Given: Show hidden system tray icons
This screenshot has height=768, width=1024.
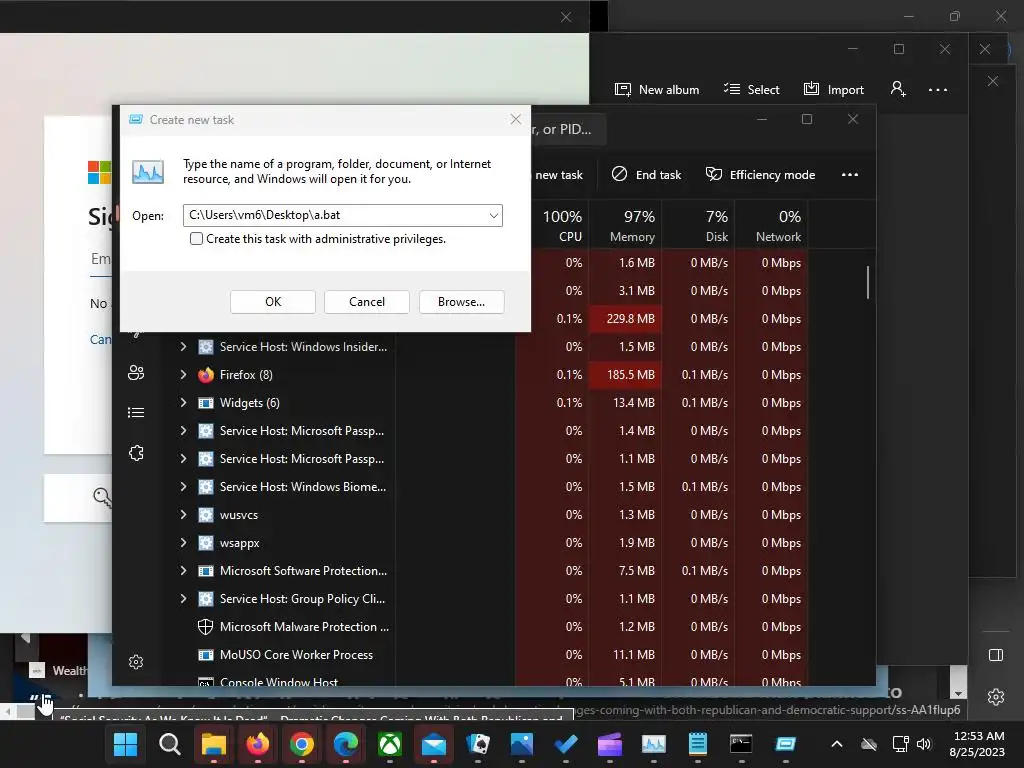Looking at the screenshot, I should pos(837,744).
